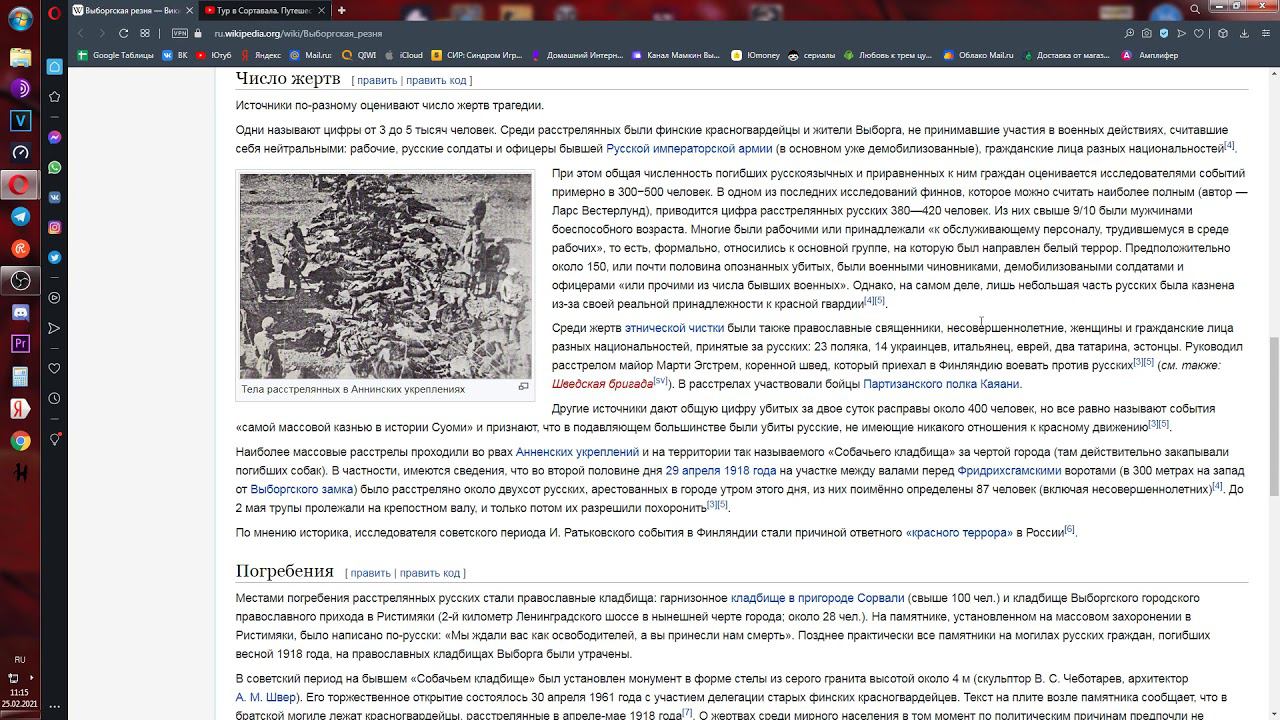Open the Юmoney bookmark

pos(755,55)
